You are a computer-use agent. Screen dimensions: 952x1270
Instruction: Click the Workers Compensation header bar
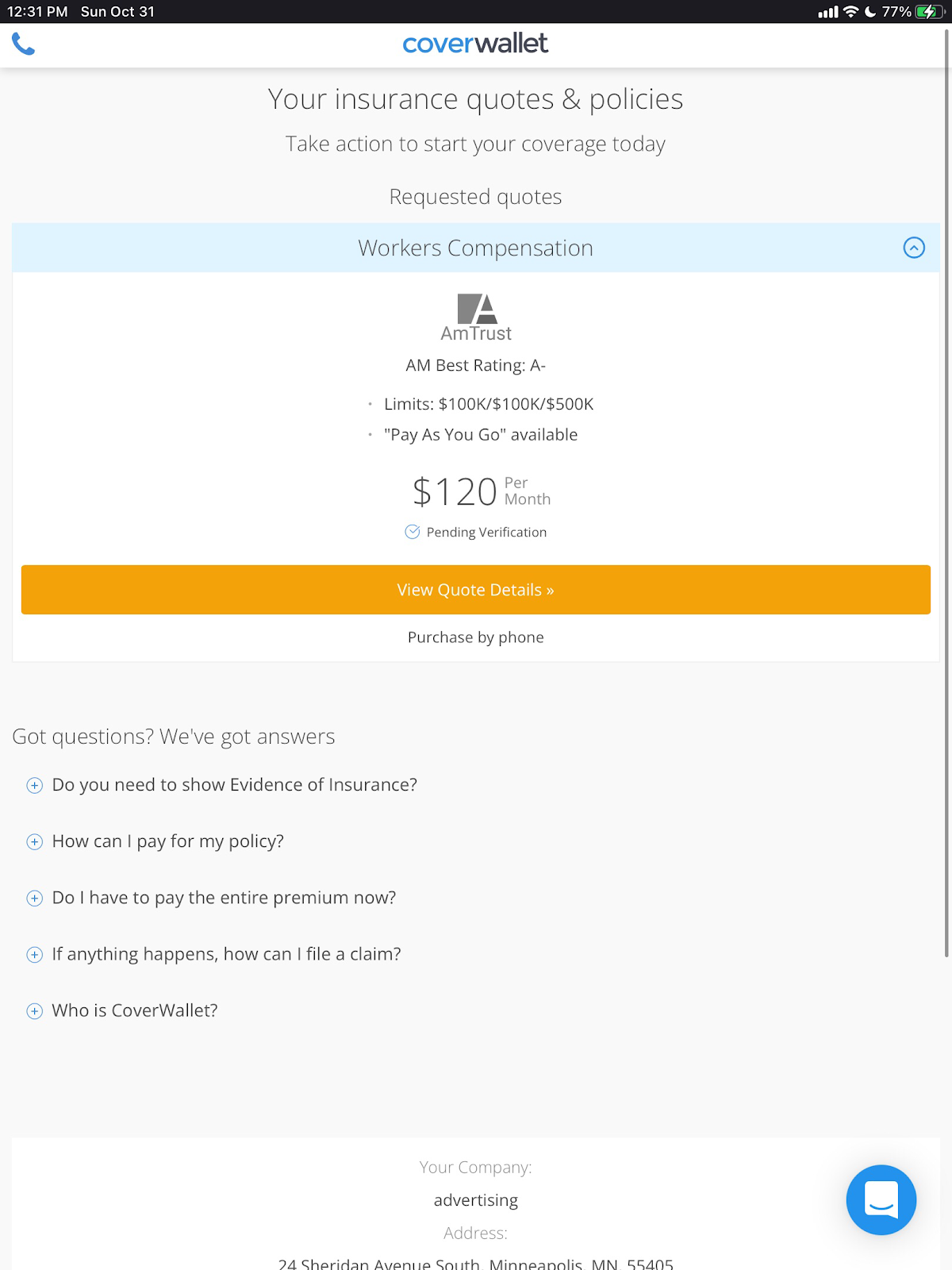[475, 248]
